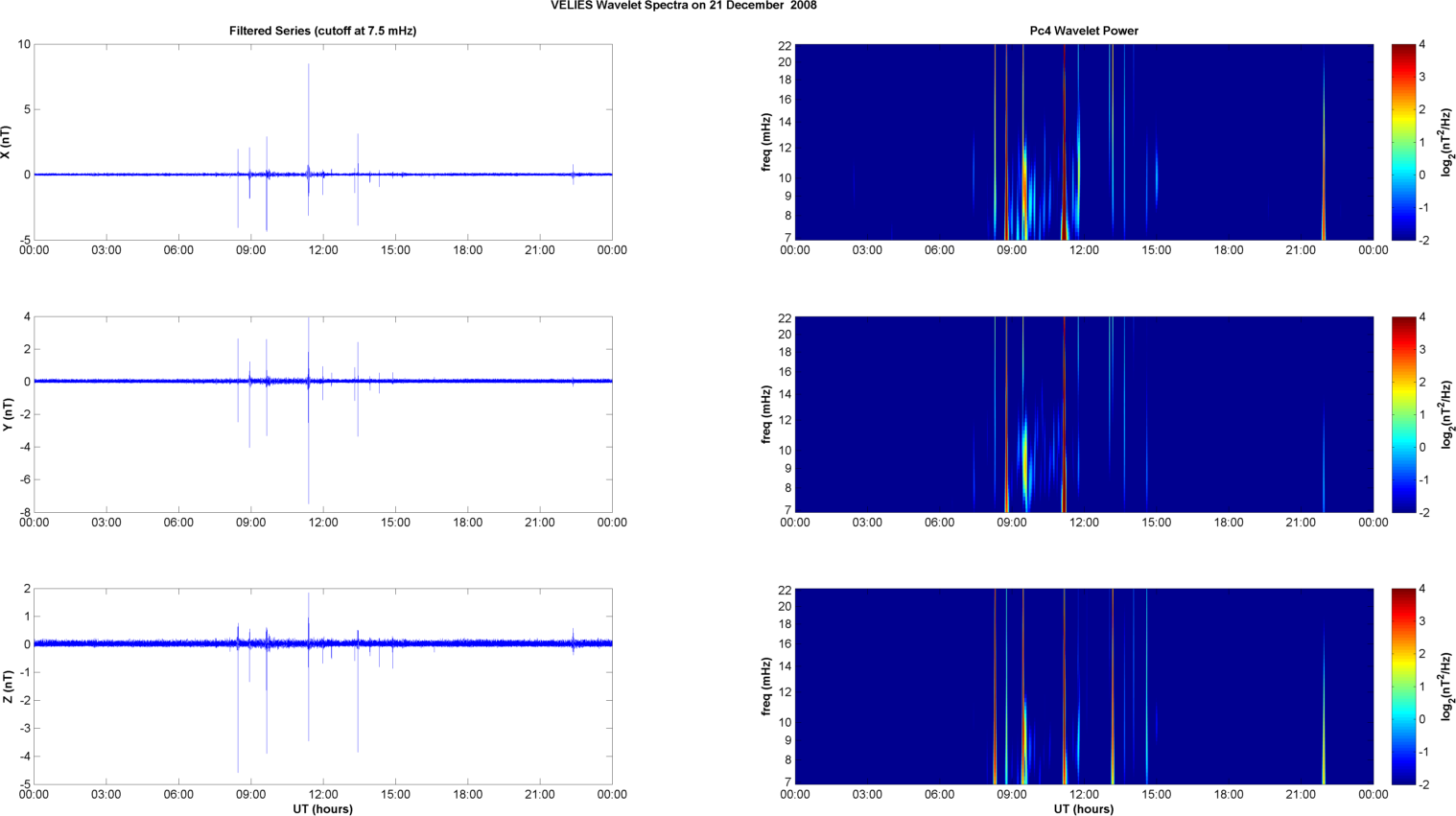This screenshot has width=1456, height=816.
Task: Click the log2(nT²/Hz) label beside bottom colorbar
Action: 1446,687
